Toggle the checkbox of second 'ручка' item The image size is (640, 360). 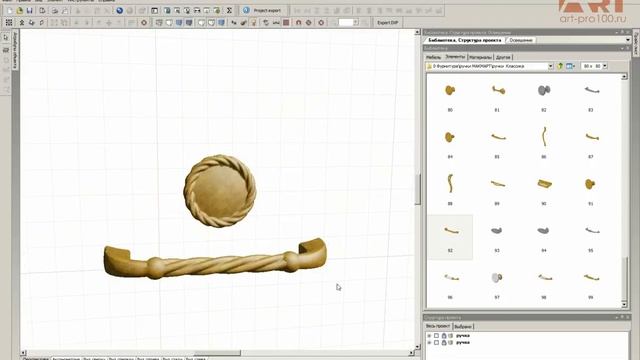point(436,342)
